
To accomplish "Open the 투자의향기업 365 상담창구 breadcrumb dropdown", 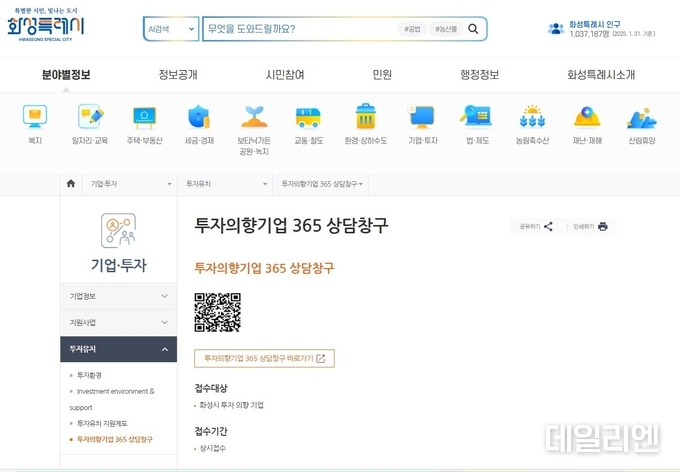I will point(320,184).
